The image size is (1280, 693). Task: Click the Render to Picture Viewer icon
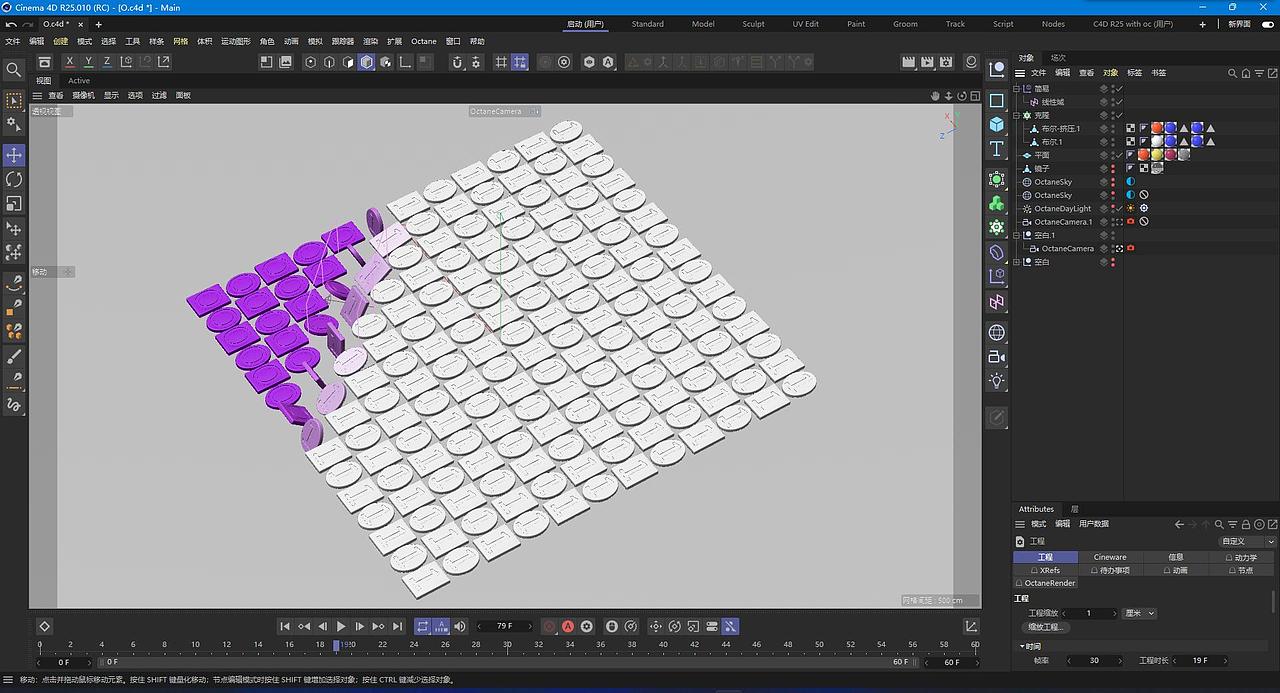coord(926,62)
